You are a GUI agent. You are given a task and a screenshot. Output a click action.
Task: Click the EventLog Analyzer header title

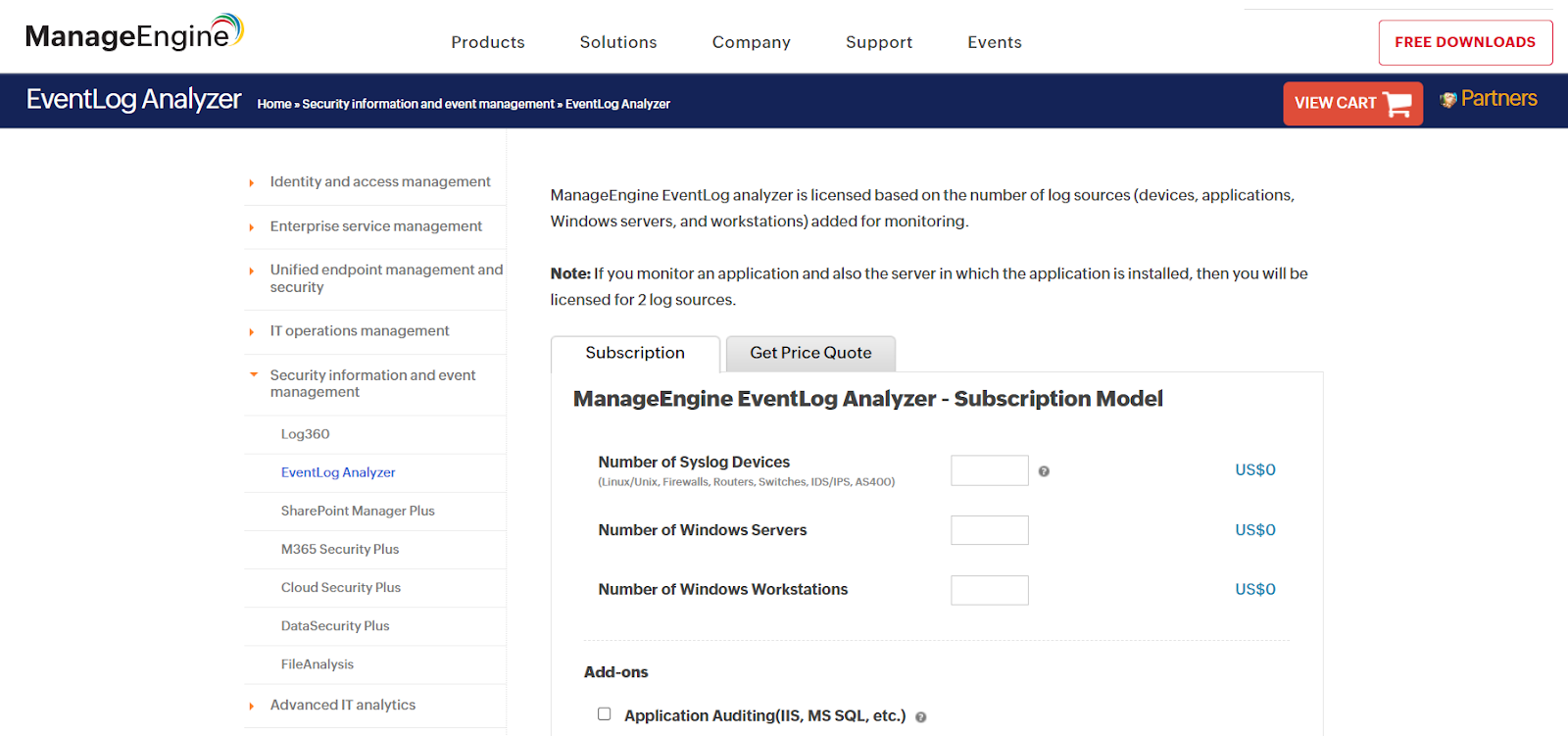pos(133,99)
